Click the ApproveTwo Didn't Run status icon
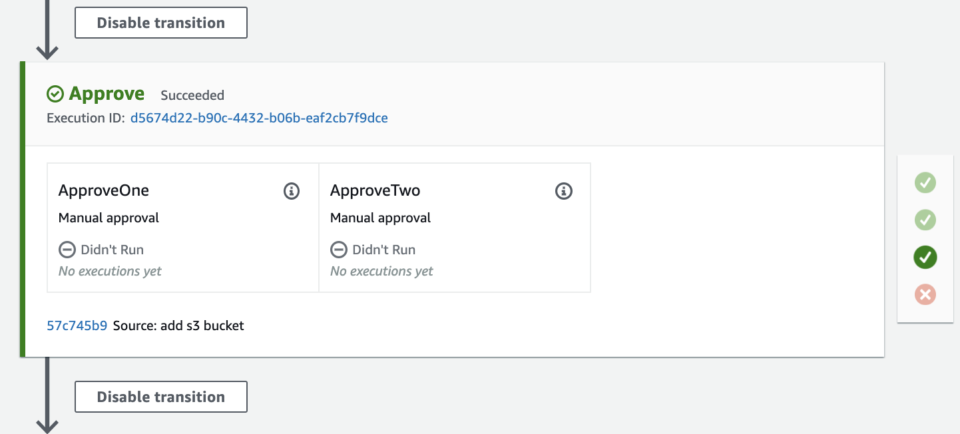Viewport: 960px width, 434px height. click(x=339, y=250)
